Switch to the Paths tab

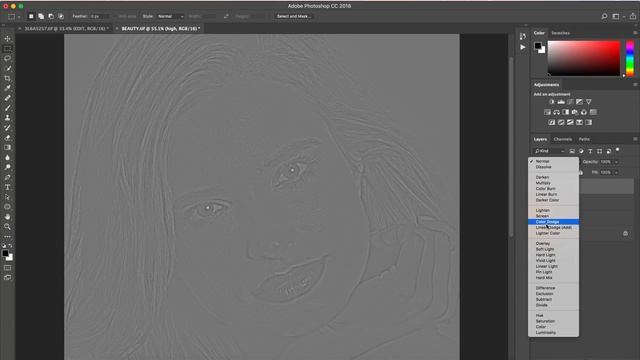pyautogui.click(x=584, y=139)
